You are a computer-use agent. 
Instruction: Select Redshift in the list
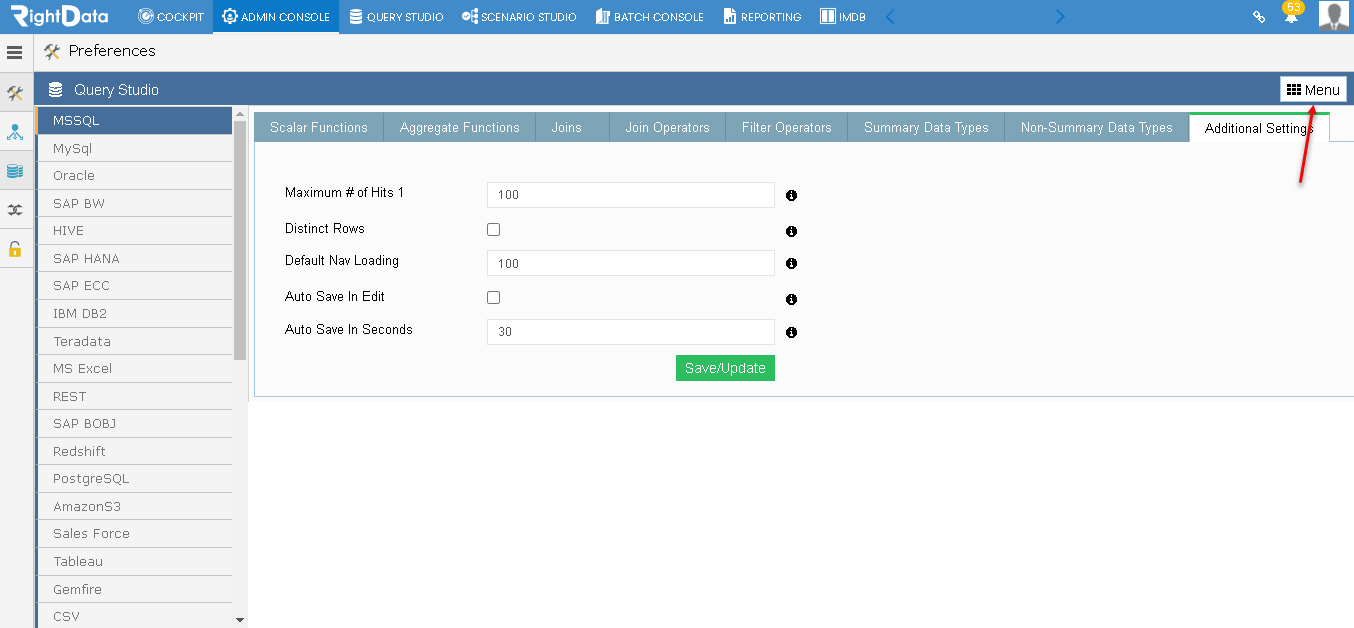(134, 451)
